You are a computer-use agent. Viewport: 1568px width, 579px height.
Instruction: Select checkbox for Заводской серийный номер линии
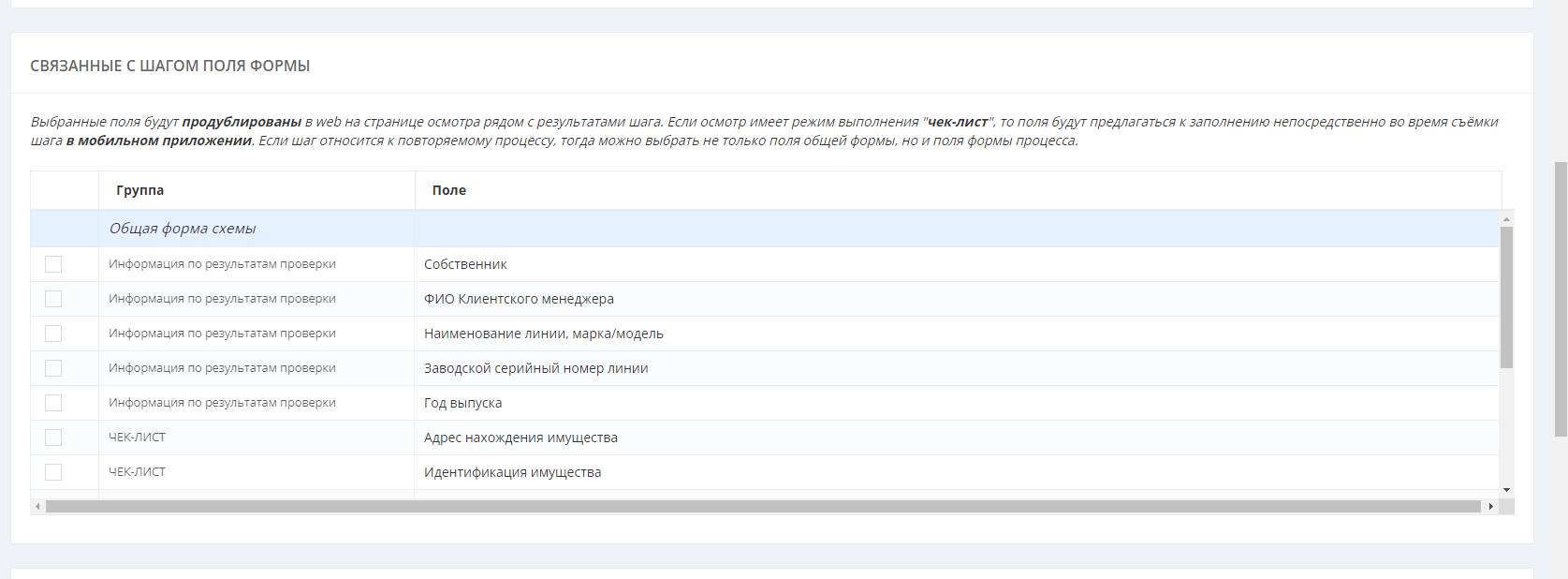pos(53,368)
